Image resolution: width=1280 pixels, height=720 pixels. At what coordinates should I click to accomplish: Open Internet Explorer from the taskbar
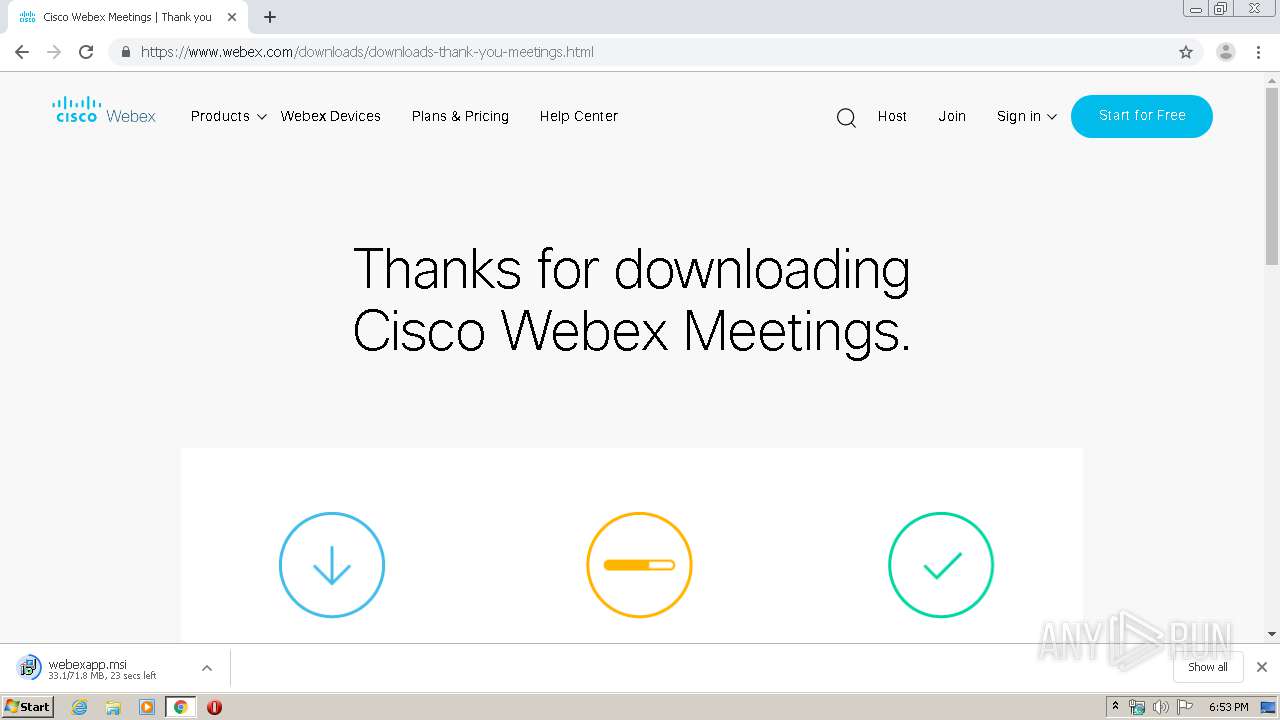click(x=80, y=707)
